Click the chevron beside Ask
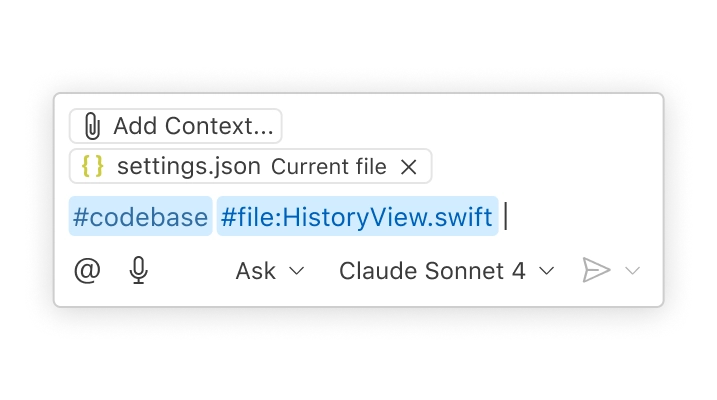The height and width of the screenshot is (400, 717). point(296,271)
